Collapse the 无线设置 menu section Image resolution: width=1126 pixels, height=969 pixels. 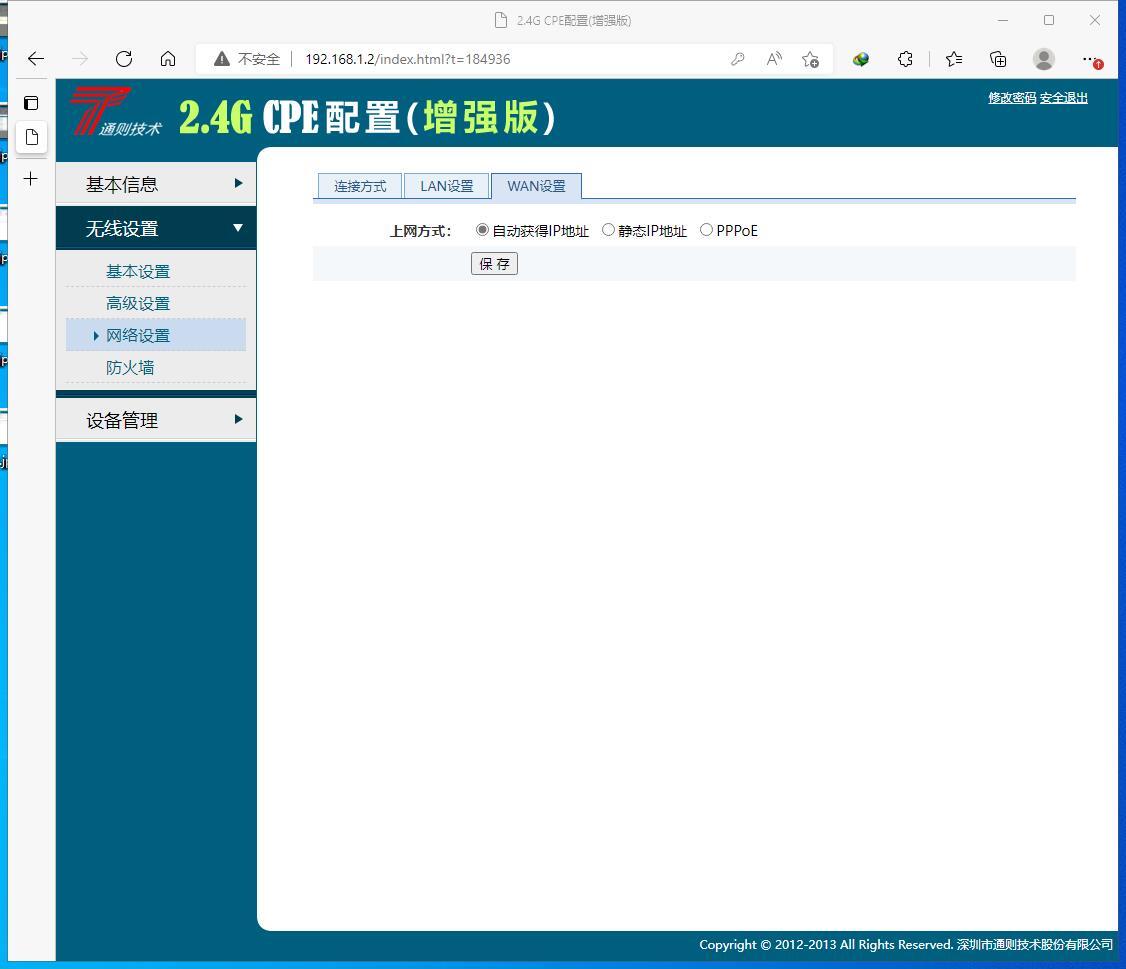click(156, 228)
